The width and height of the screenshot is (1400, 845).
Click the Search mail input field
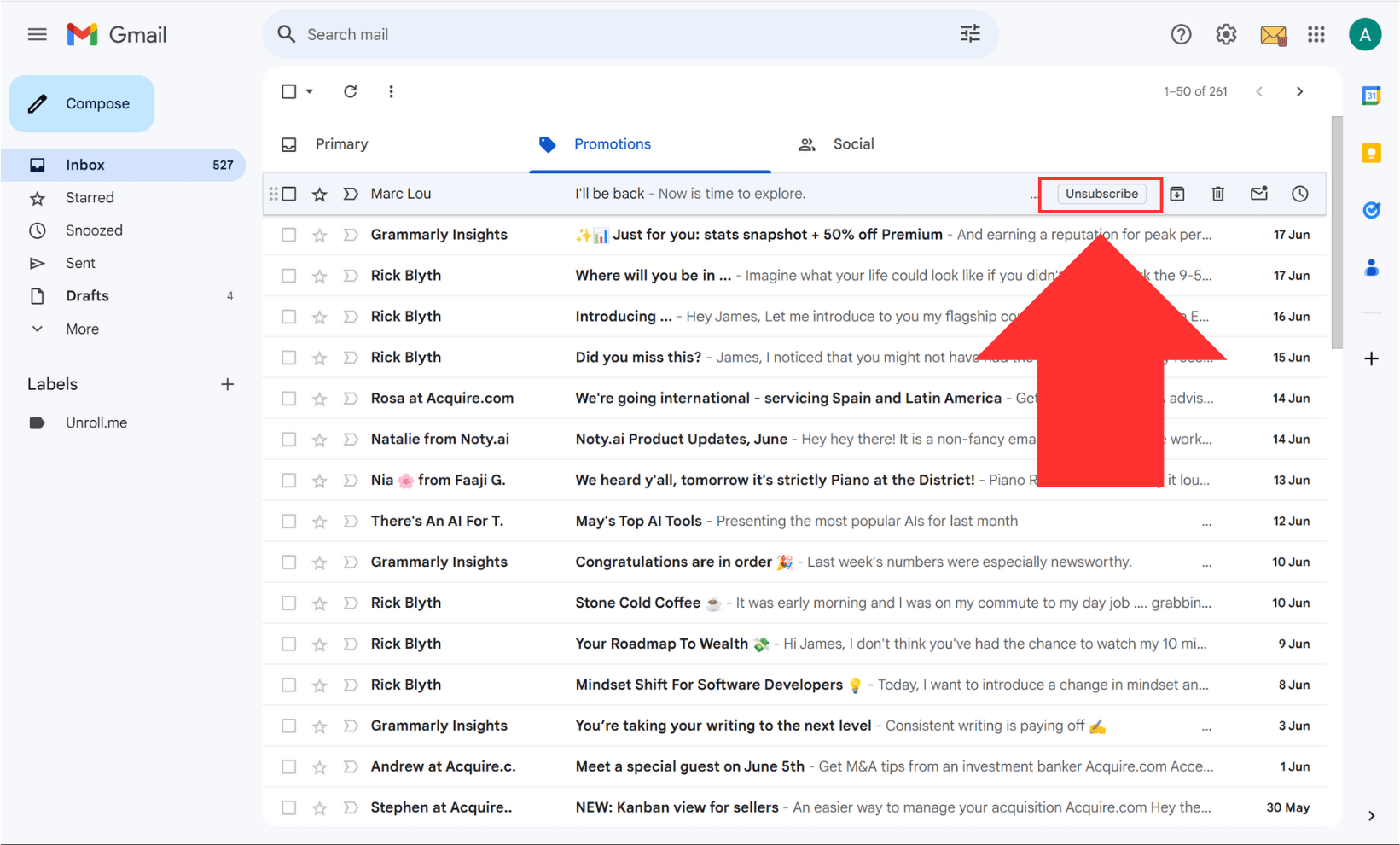coord(597,34)
